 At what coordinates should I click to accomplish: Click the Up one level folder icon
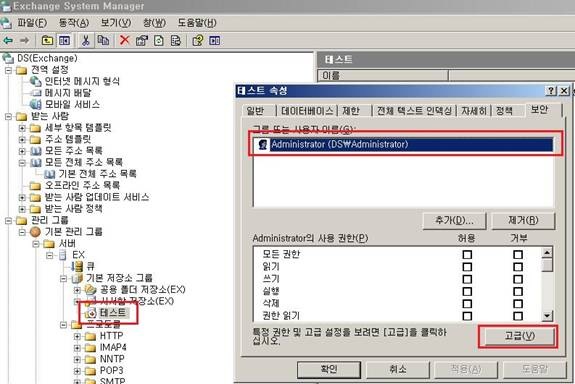(47, 40)
